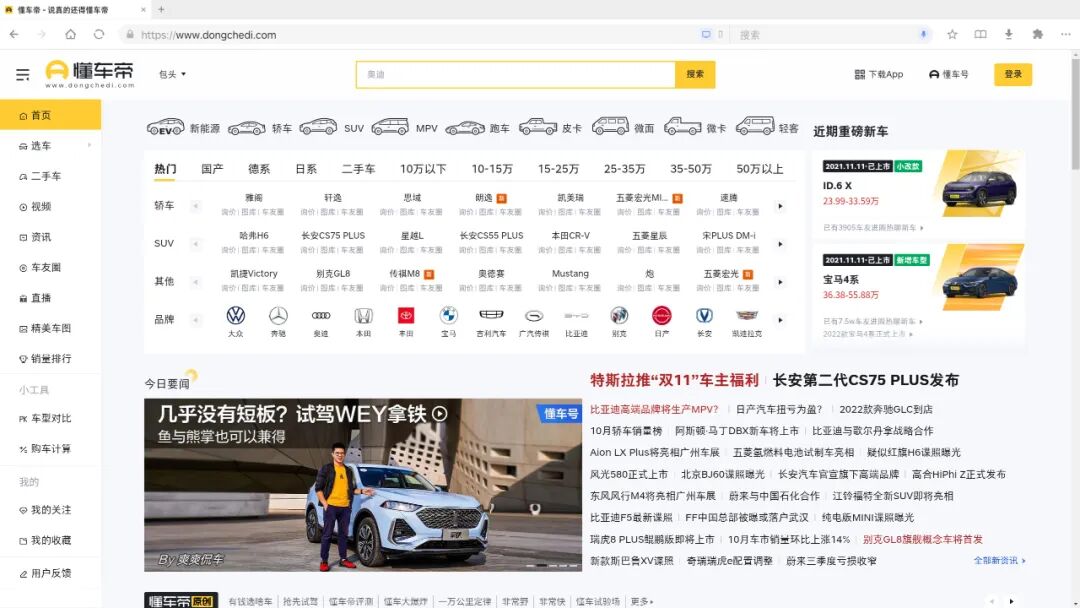1080x608 pixels.
Task: Click the site search input field
Action: point(515,74)
